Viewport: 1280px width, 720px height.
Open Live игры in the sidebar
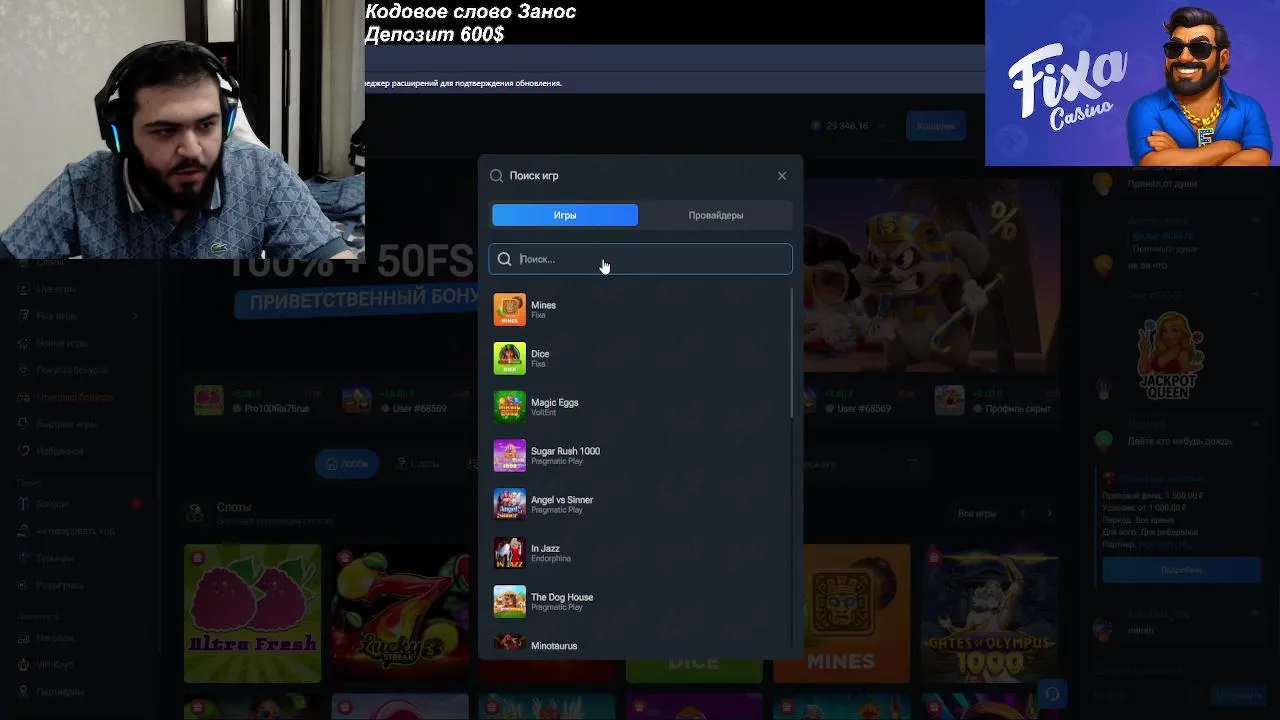point(56,289)
